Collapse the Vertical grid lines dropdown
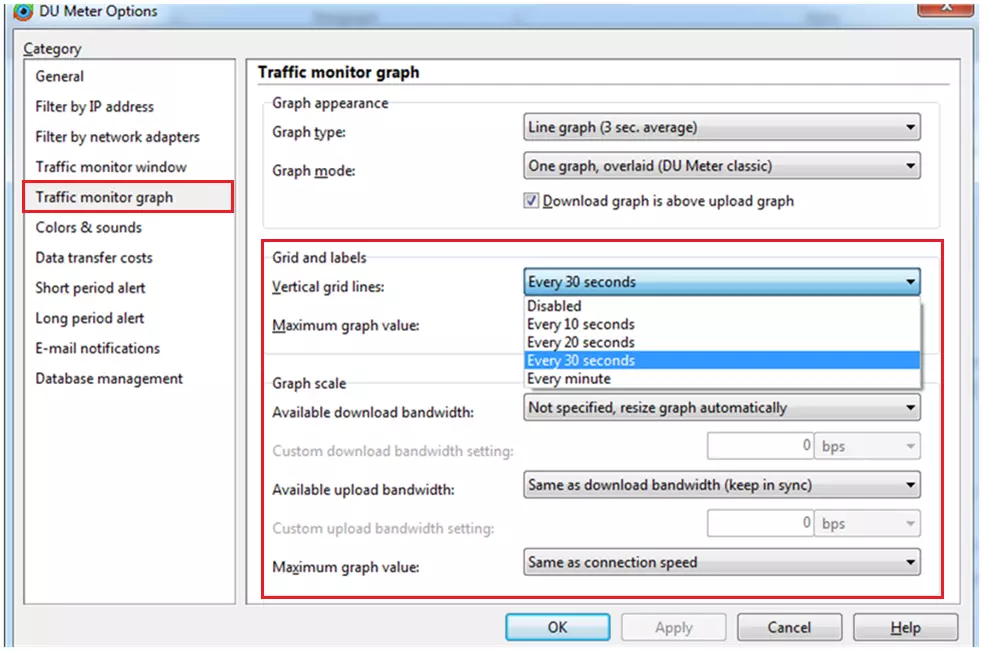This screenshot has width=983, height=651. 722,282
